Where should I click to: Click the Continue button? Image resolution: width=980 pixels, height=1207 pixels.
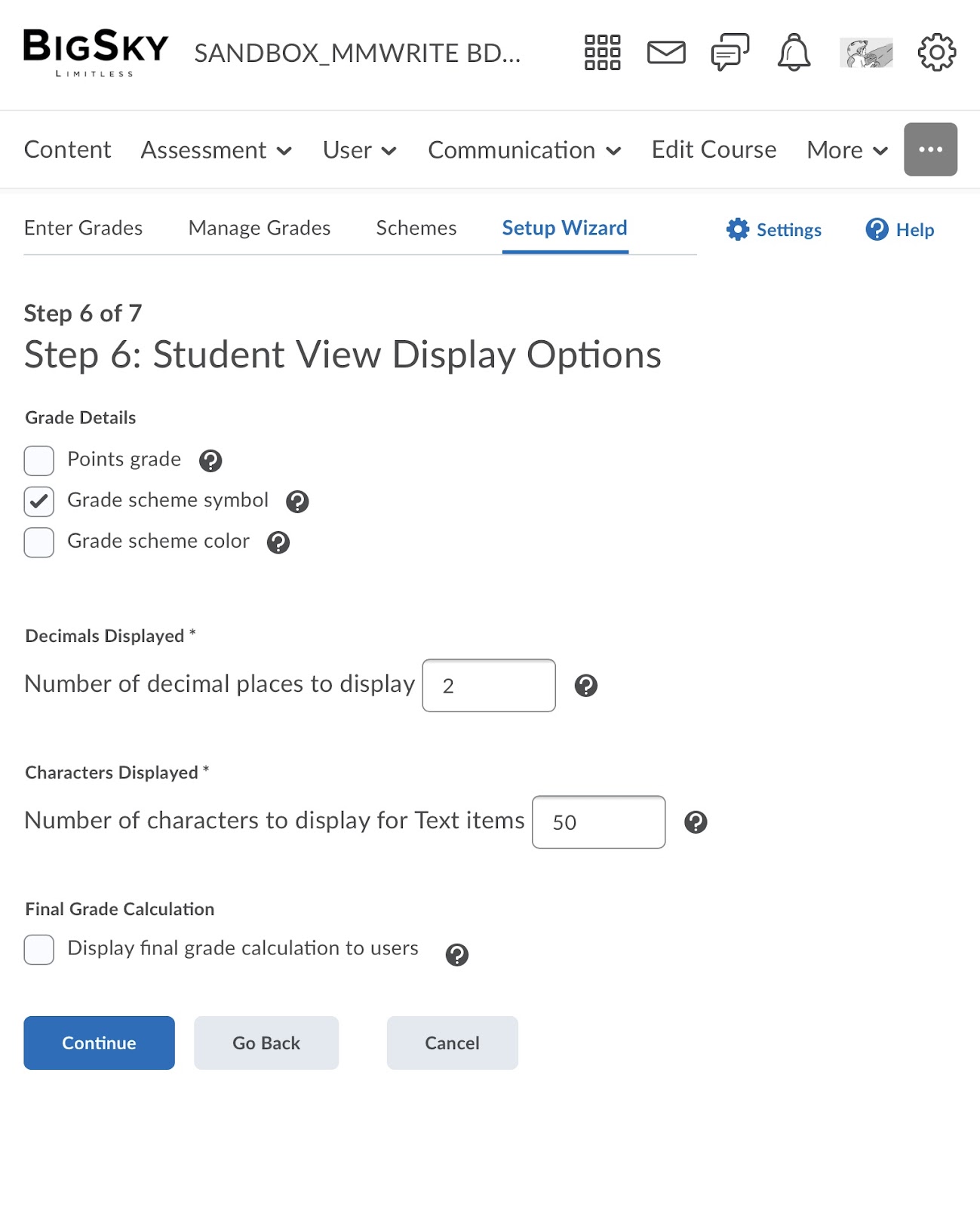[x=99, y=1043]
